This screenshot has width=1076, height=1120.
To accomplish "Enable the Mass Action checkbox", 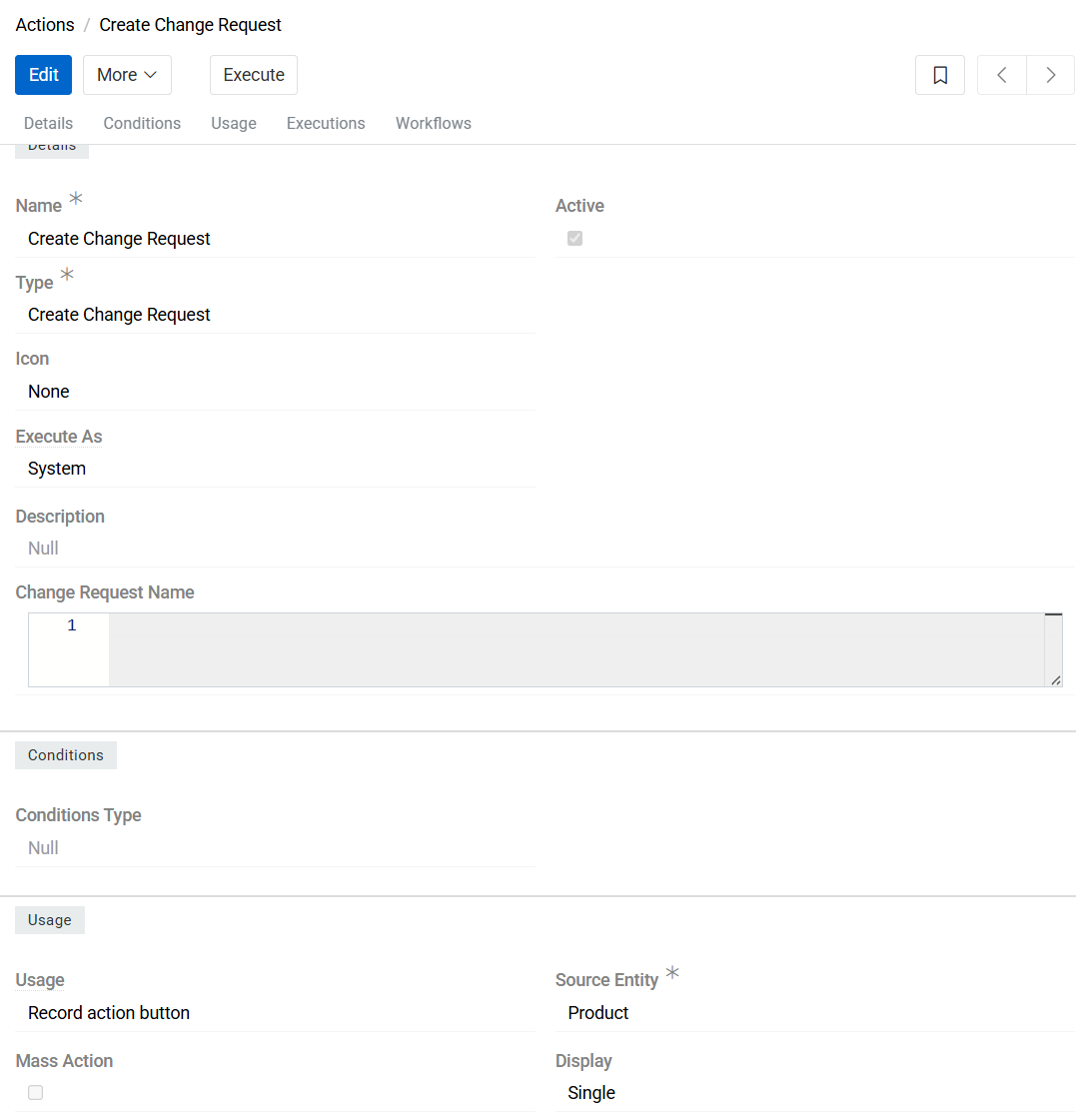I will tap(35, 1092).
